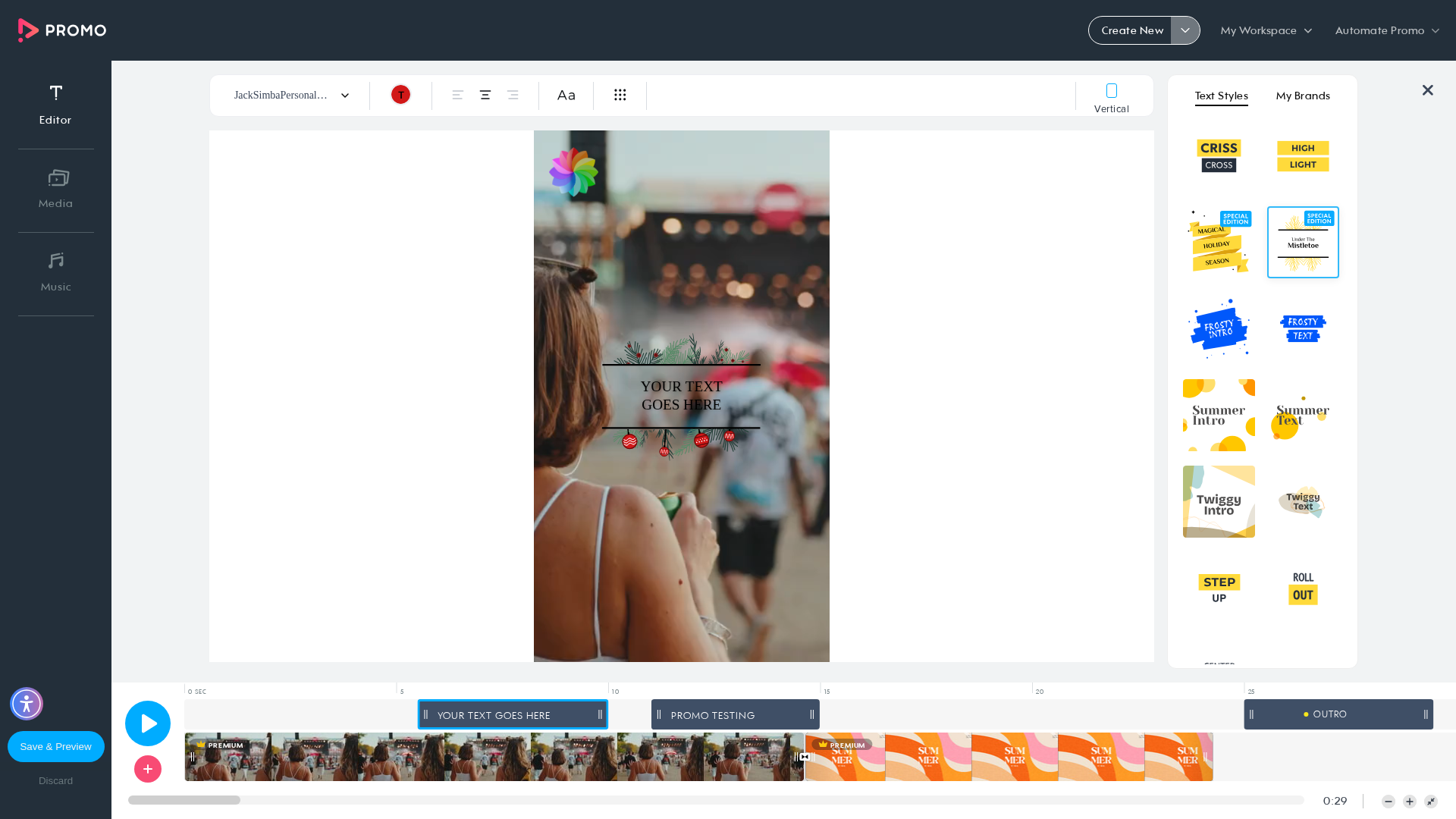Click the Create New button
This screenshot has width=1456, height=819.
(1132, 30)
